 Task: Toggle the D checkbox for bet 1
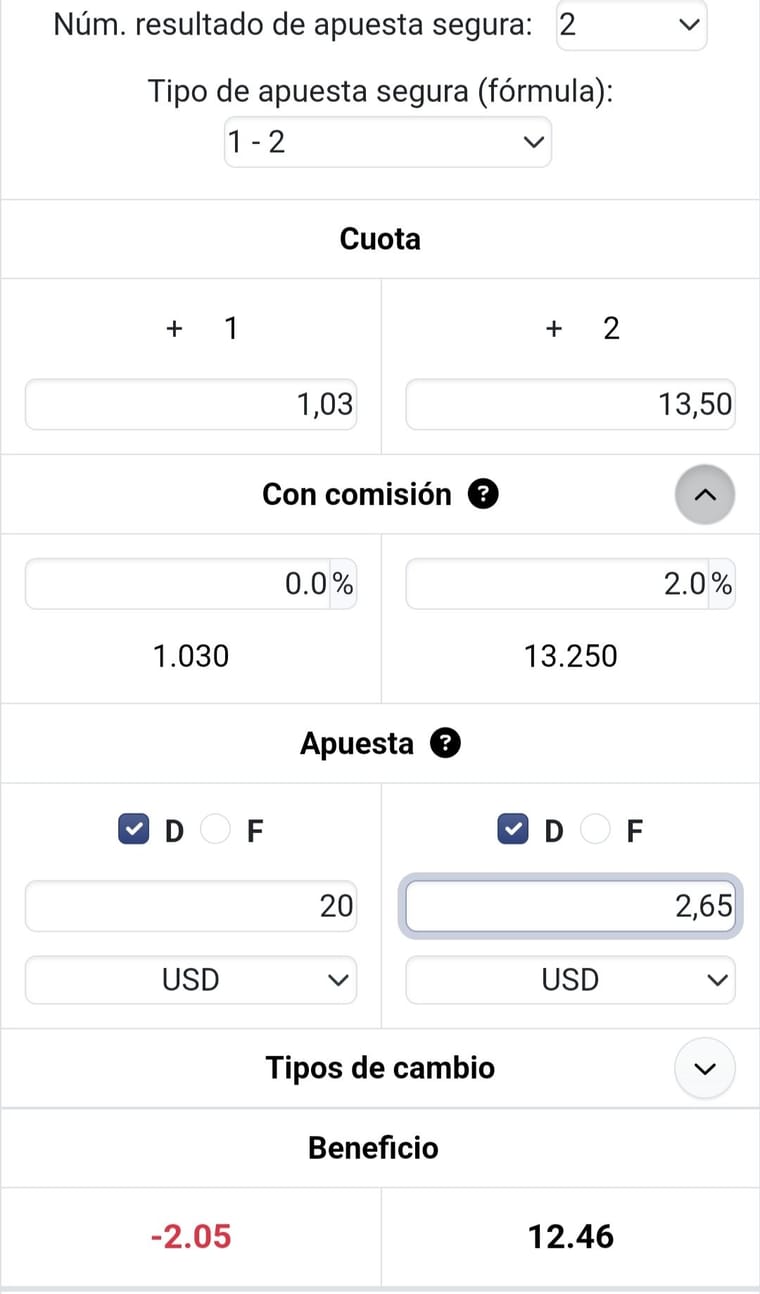pyautogui.click(x=133, y=830)
